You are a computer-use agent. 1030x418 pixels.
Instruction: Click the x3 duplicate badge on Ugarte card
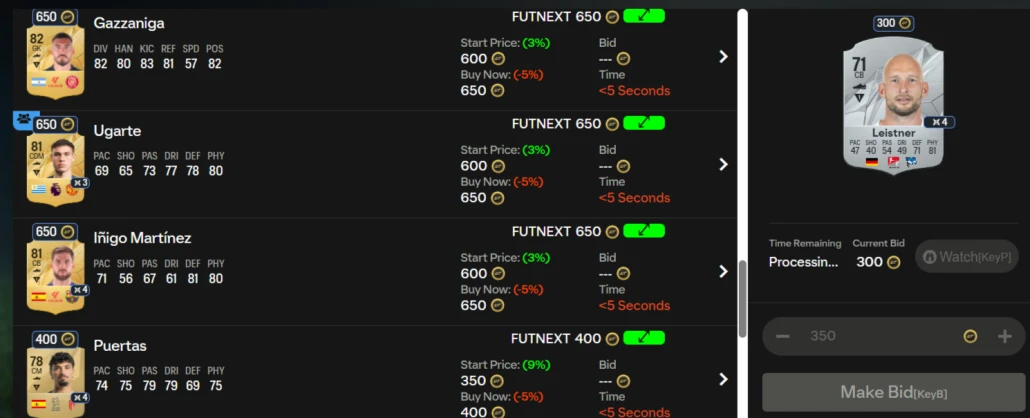tap(80, 183)
